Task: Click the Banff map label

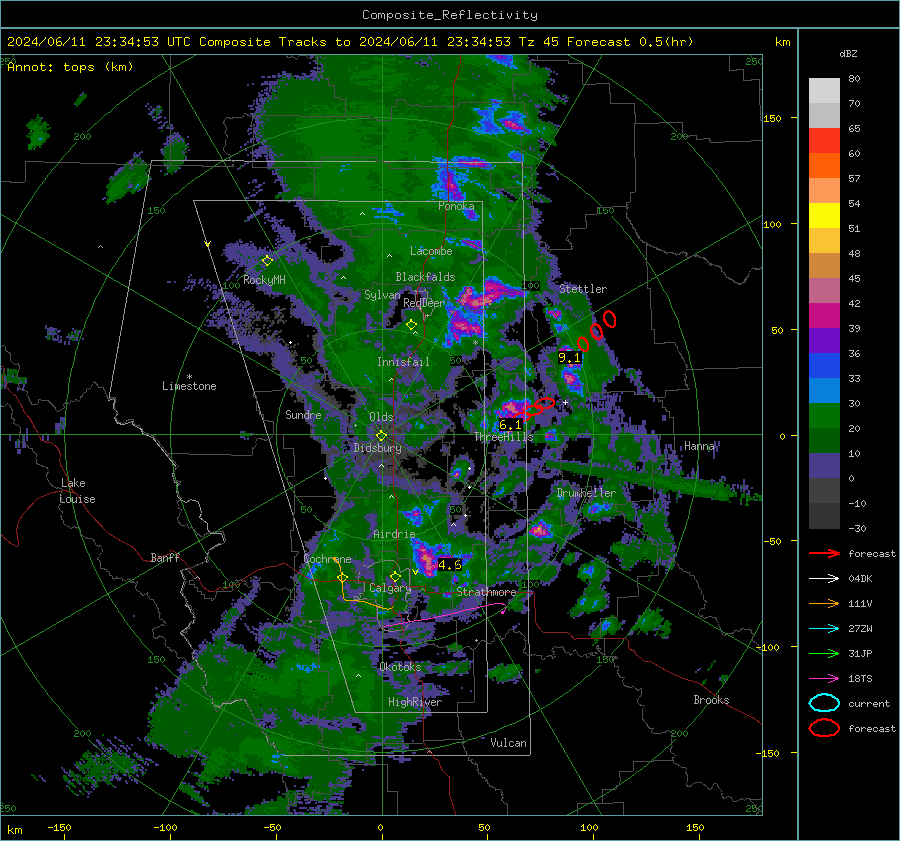Action: click(x=165, y=558)
